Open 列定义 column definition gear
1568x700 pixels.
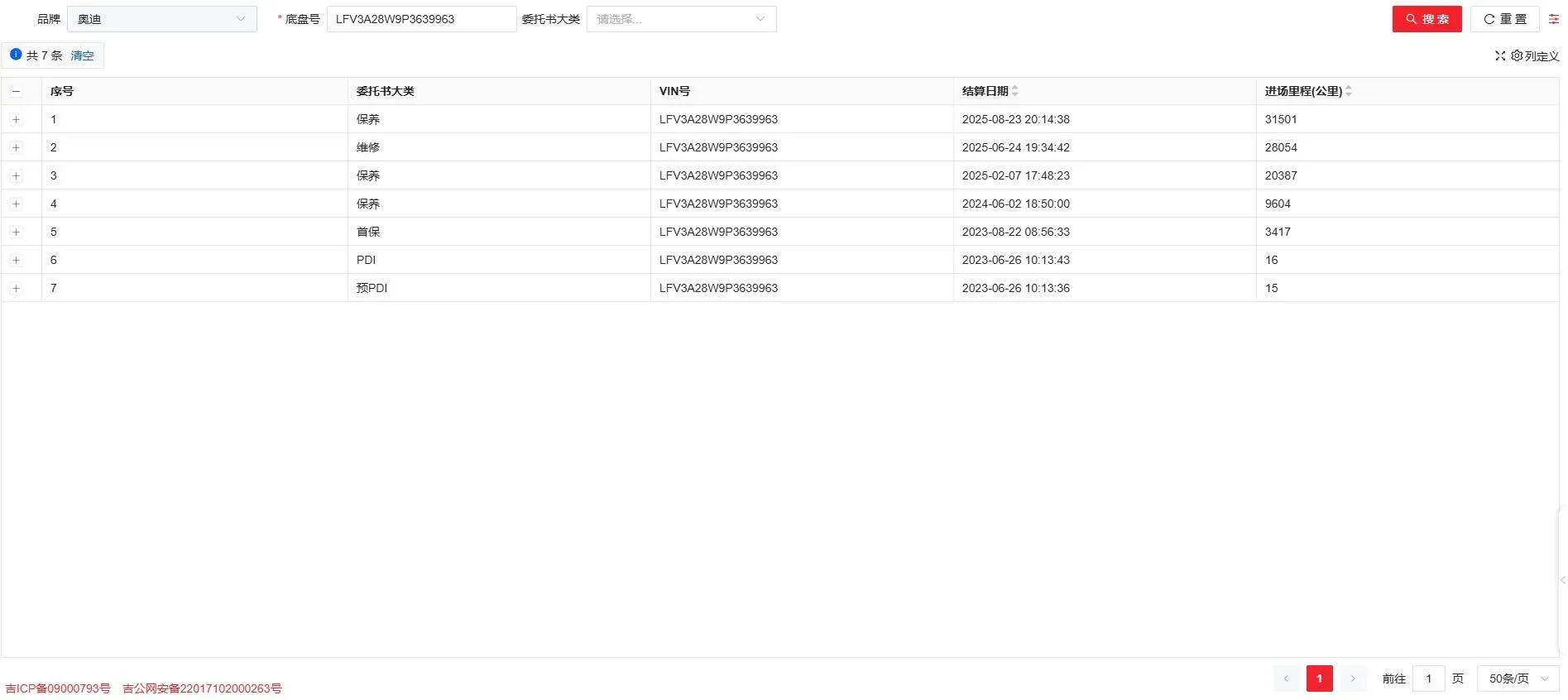[x=1535, y=56]
